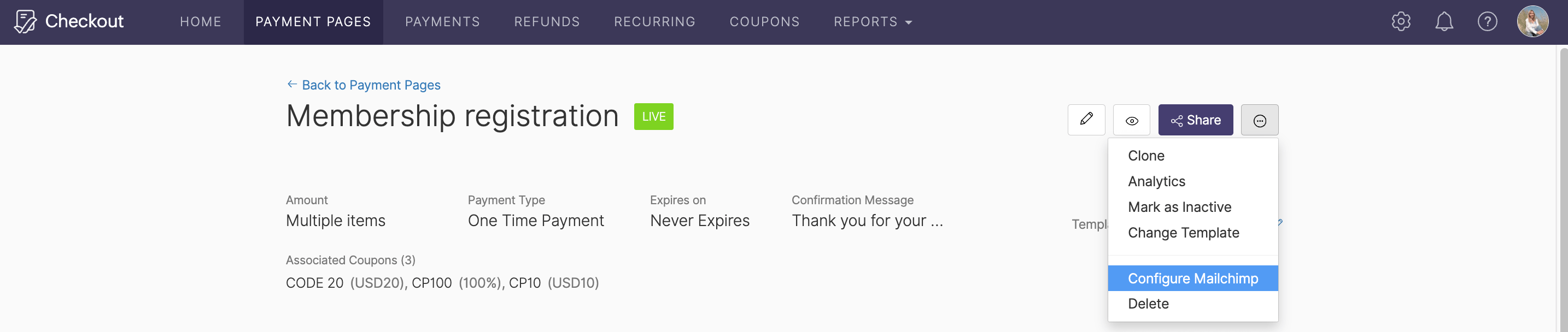Select Clone from the actions menu
Image resolution: width=1568 pixels, height=332 pixels.
[x=1146, y=155]
